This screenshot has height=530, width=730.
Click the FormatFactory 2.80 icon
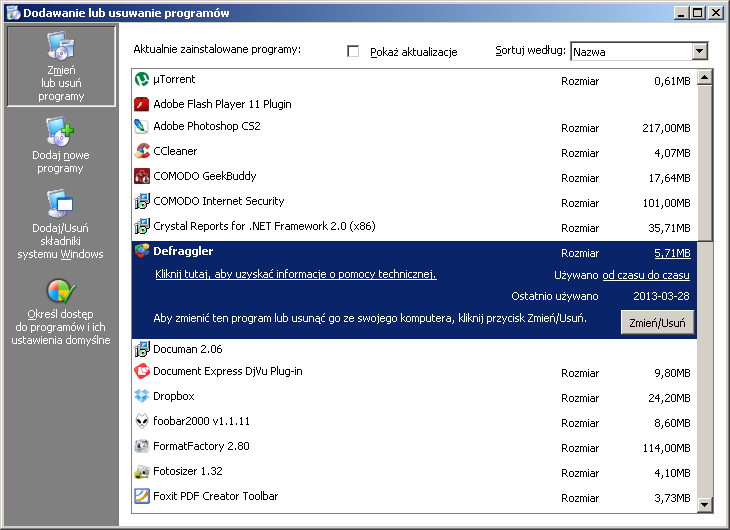[x=142, y=446]
